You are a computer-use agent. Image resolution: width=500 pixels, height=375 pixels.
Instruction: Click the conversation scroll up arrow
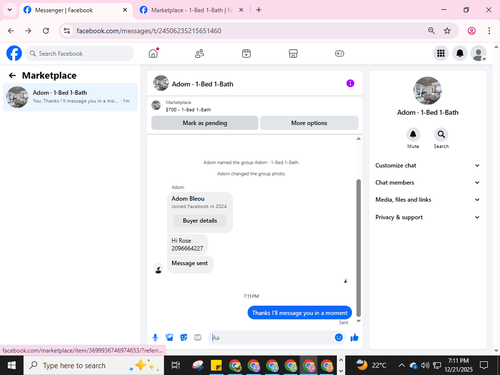(x=359, y=139)
